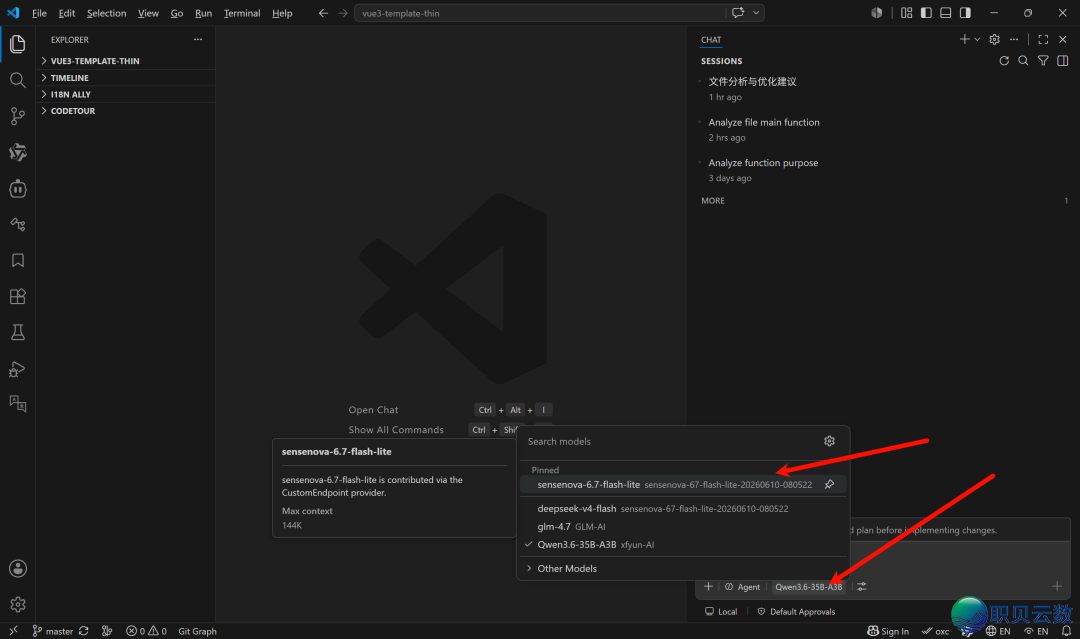Open the Agent mode picker
The image size is (1080, 639).
(x=742, y=587)
